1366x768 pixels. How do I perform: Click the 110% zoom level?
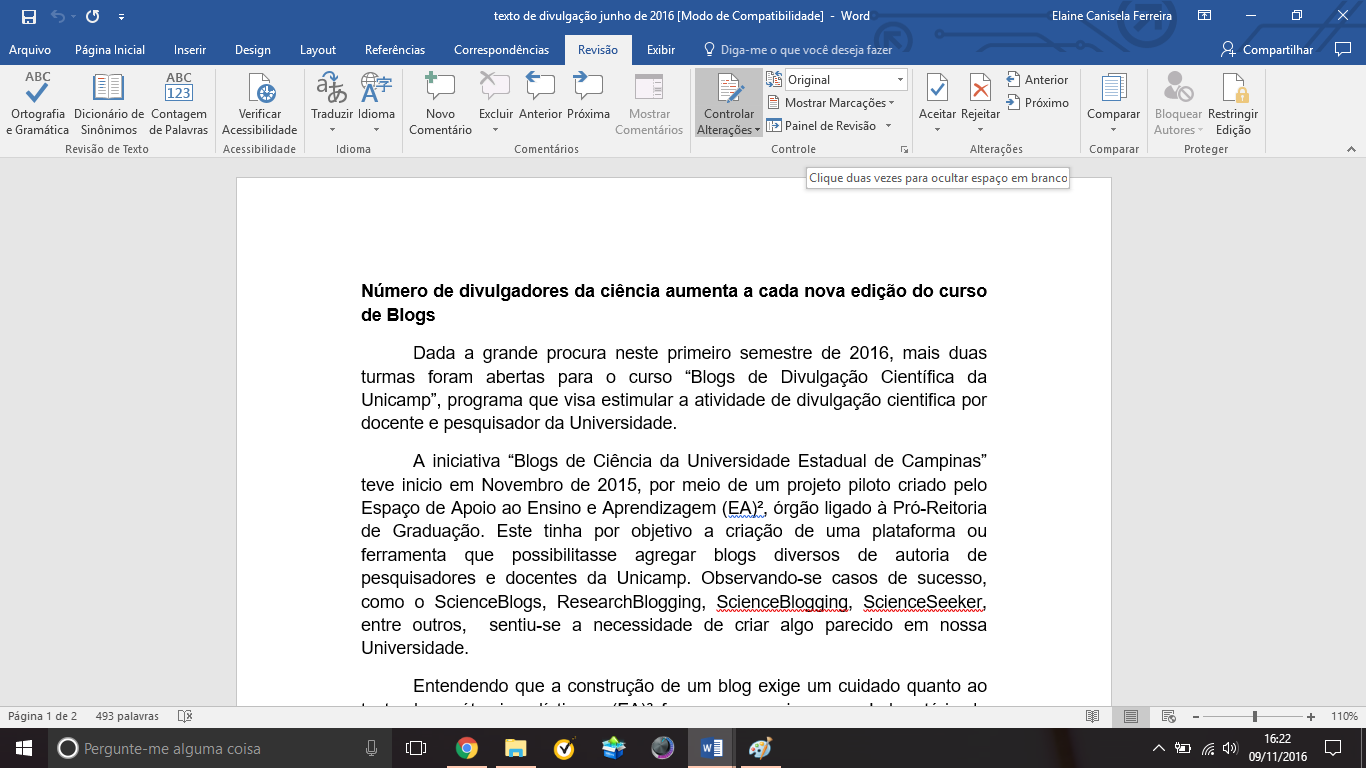[1343, 716]
